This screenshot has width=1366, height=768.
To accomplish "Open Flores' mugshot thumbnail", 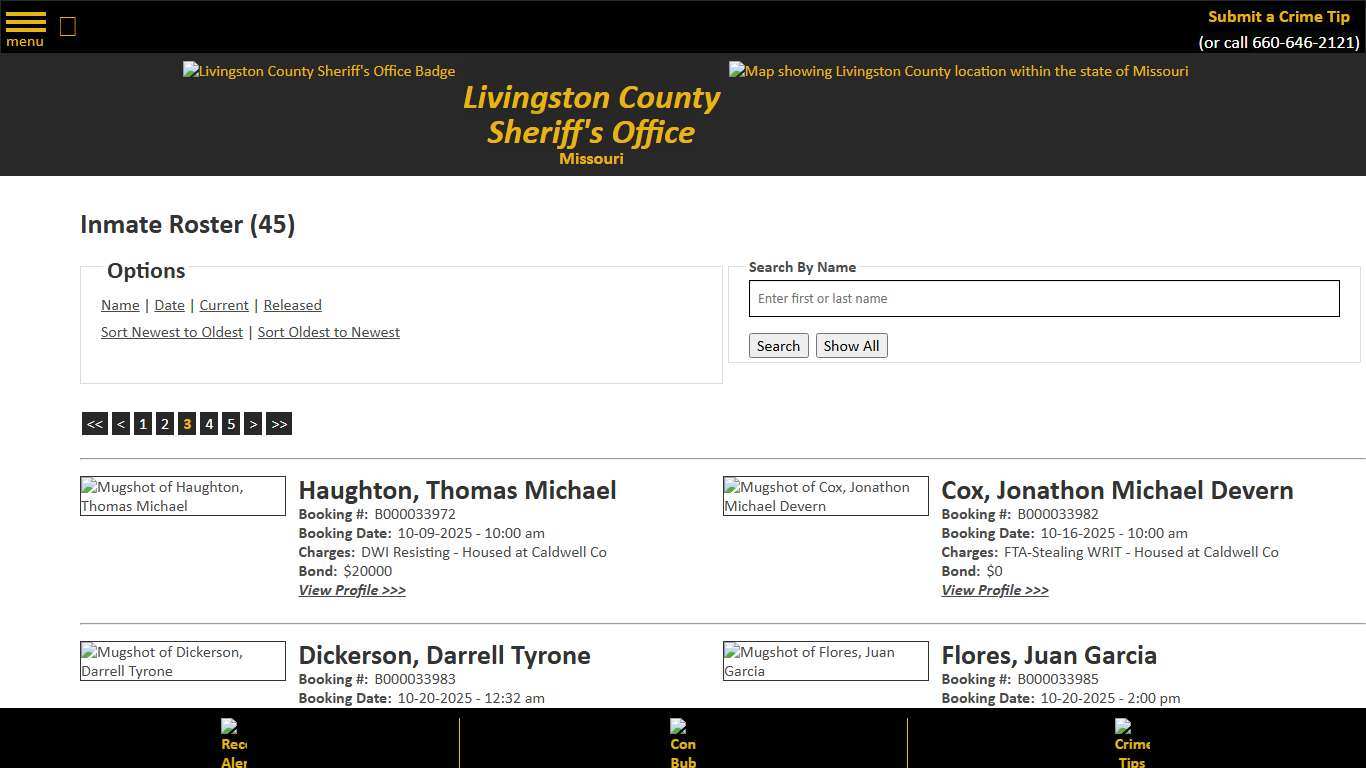I will [x=825, y=660].
